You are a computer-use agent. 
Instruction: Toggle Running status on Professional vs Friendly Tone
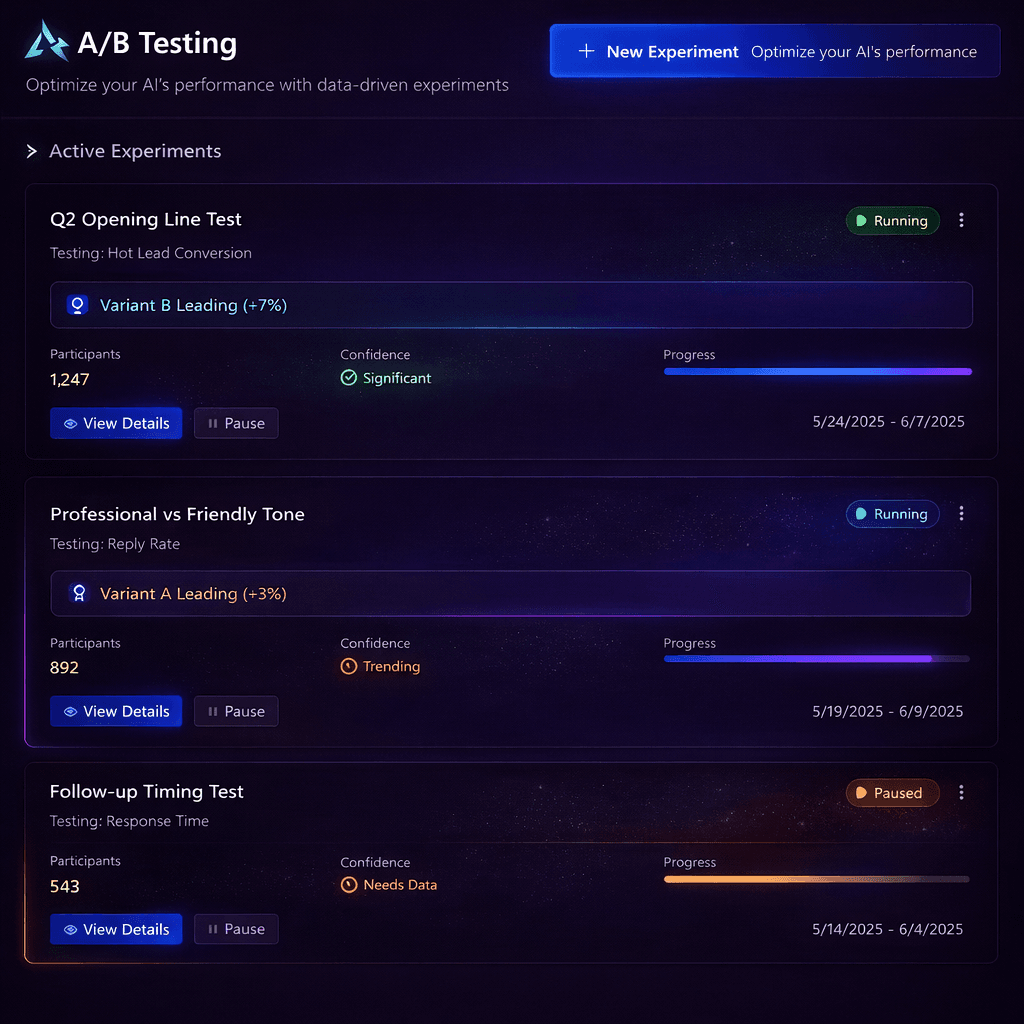click(892, 513)
